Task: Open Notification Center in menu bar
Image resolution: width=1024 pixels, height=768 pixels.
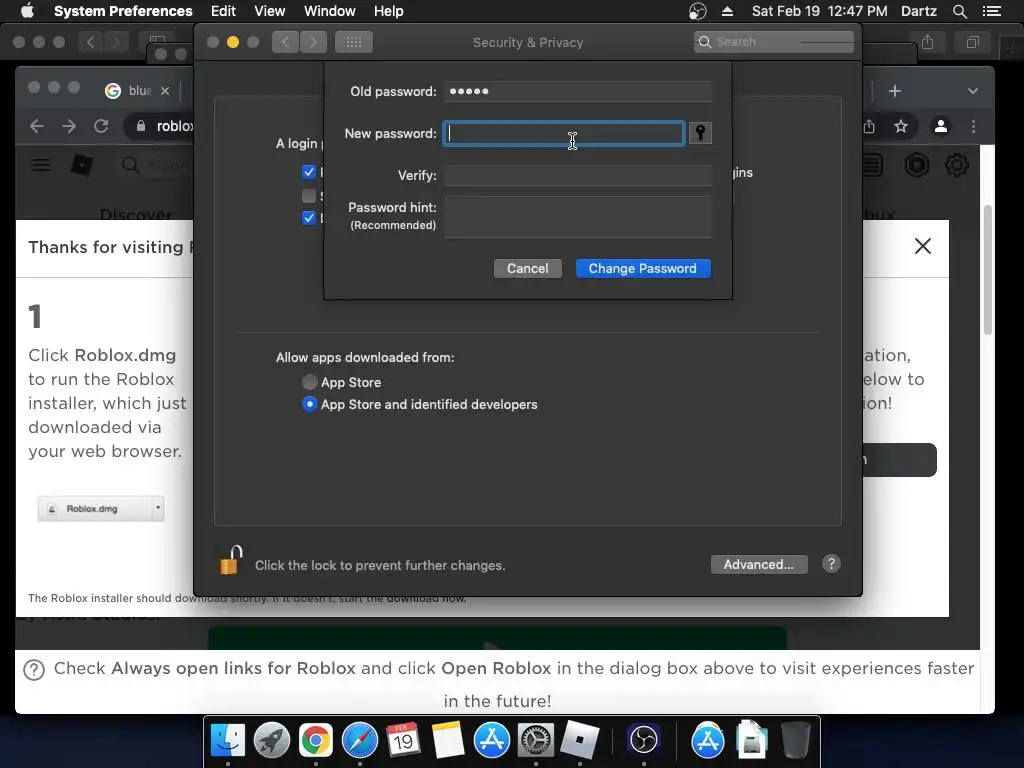Action: point(991,11)
